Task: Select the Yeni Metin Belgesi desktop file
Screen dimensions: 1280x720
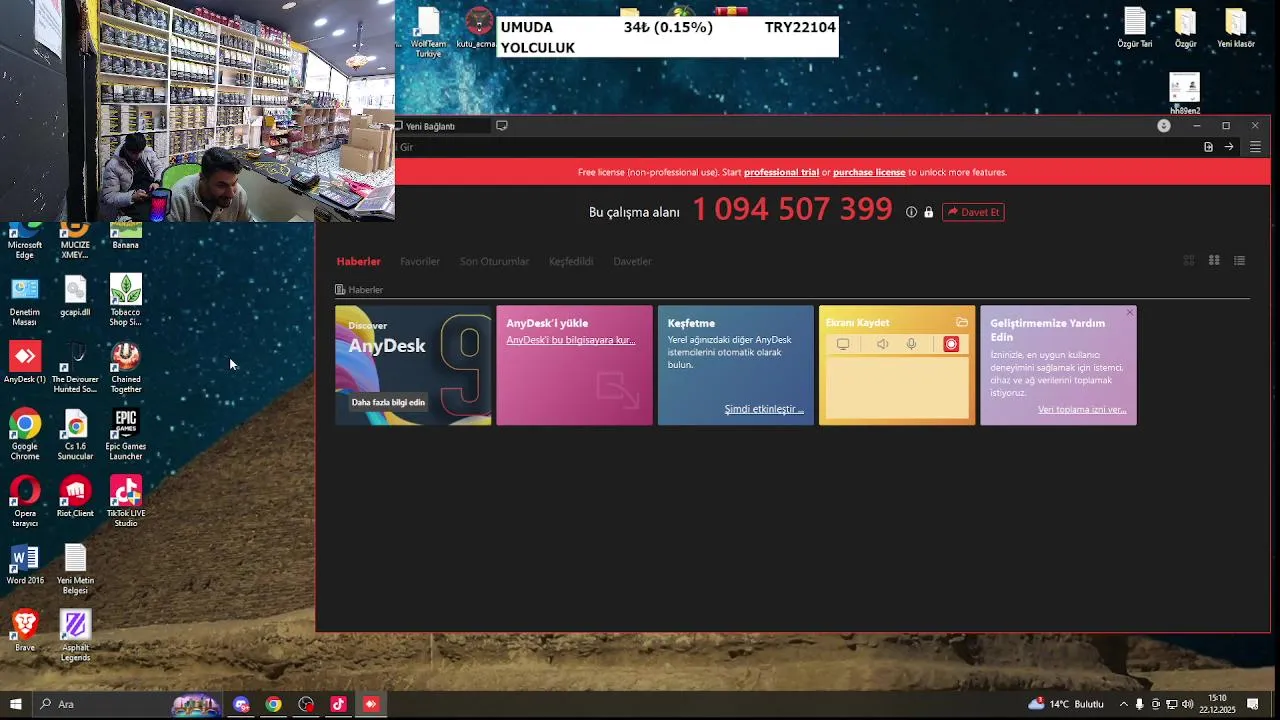Action: [x=75, y=569]
